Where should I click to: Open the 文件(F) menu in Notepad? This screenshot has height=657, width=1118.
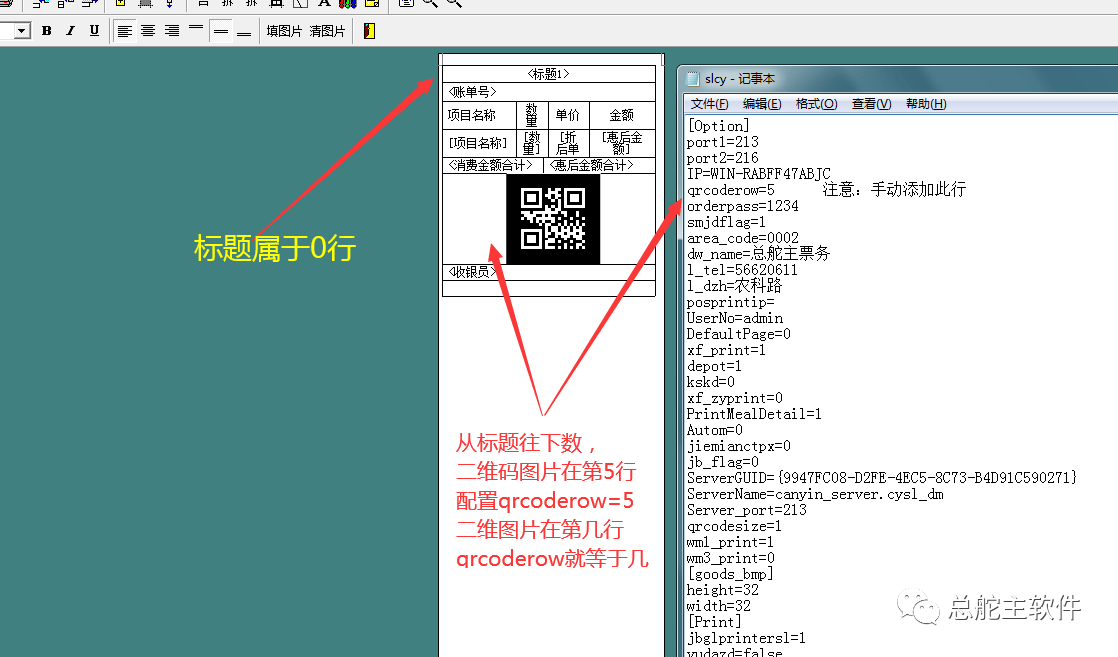coord(709,104)
